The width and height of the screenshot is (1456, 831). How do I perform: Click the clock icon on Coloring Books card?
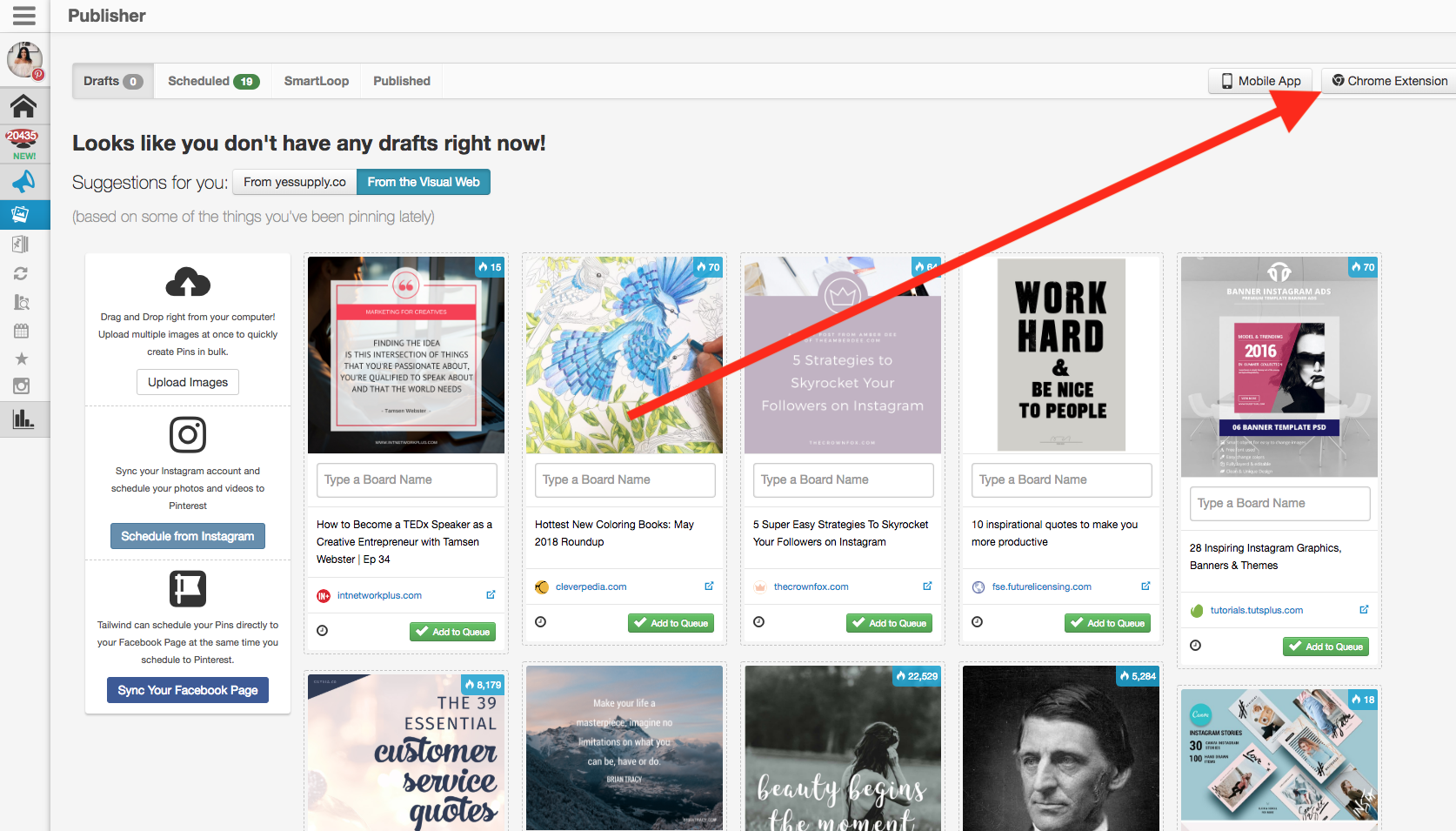point(541,622)
